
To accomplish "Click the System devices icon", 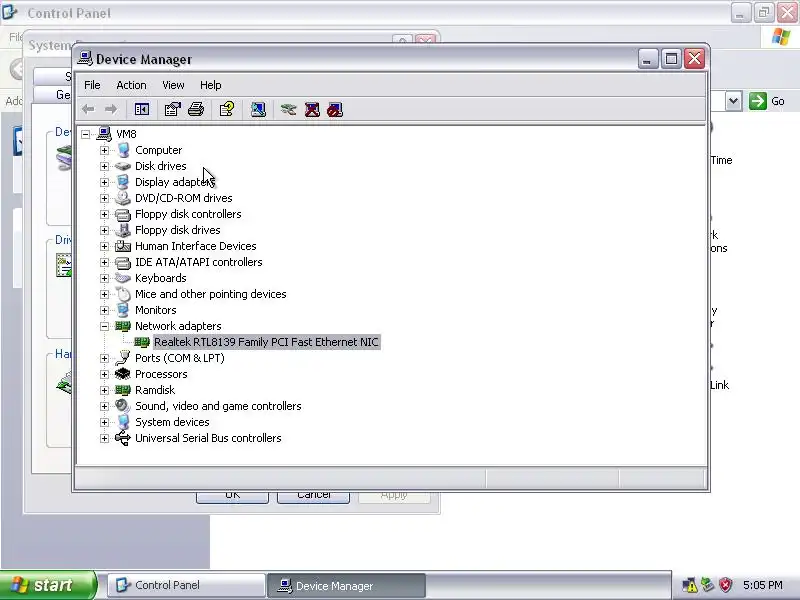I will point(123,422).
